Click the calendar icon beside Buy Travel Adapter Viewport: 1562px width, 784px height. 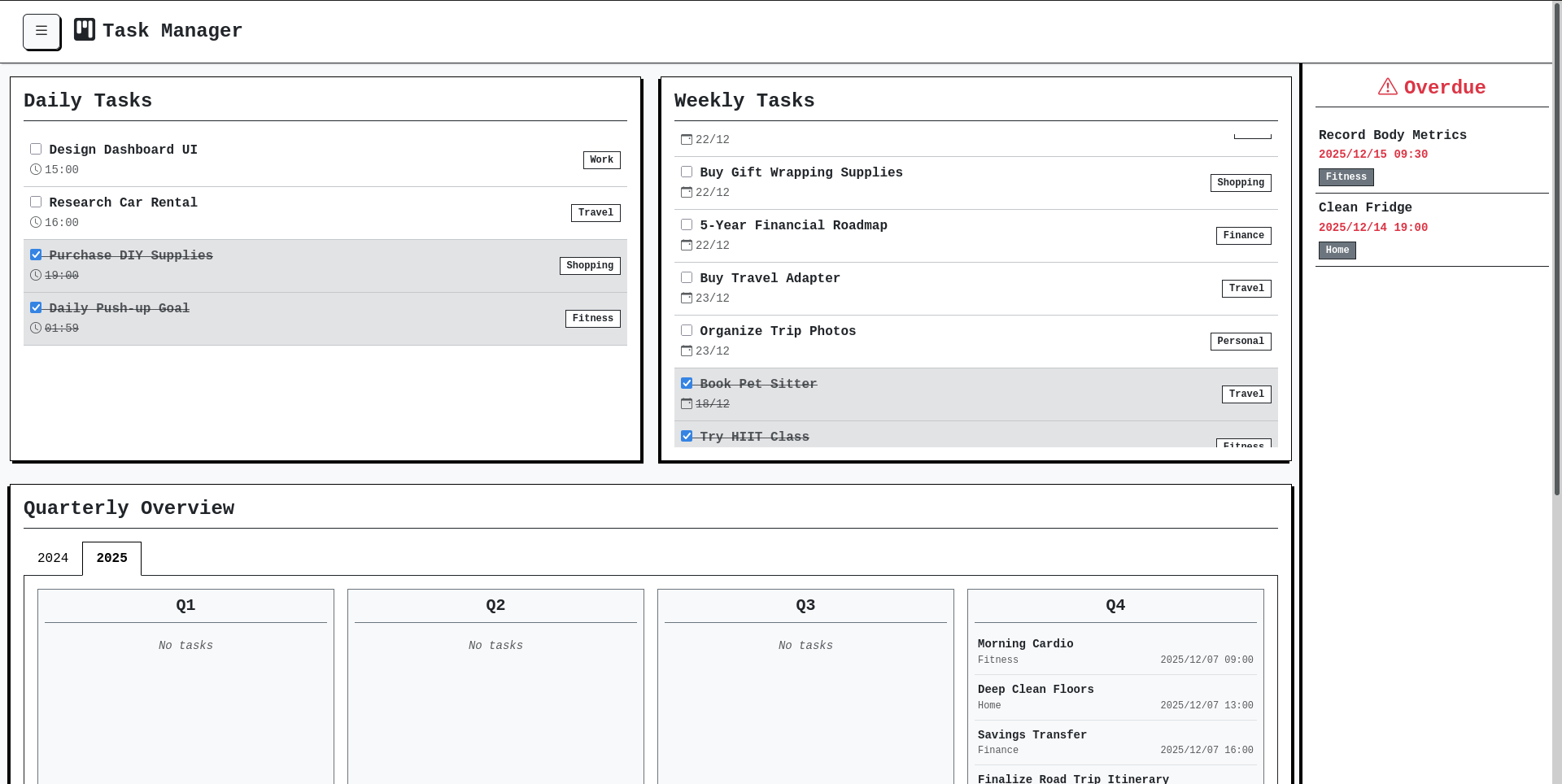pyautogui.click(x=686, y=298)
